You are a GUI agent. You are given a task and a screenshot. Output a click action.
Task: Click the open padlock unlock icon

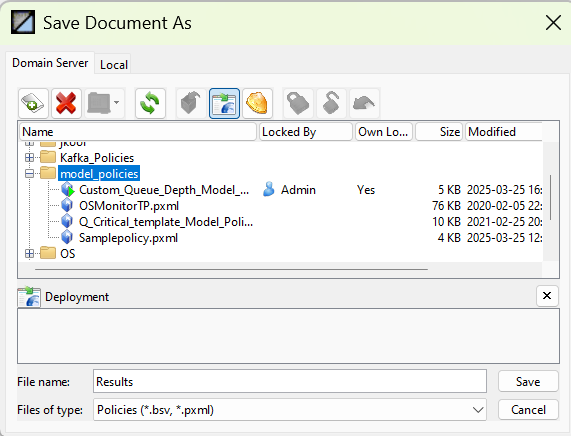[331, 103]
